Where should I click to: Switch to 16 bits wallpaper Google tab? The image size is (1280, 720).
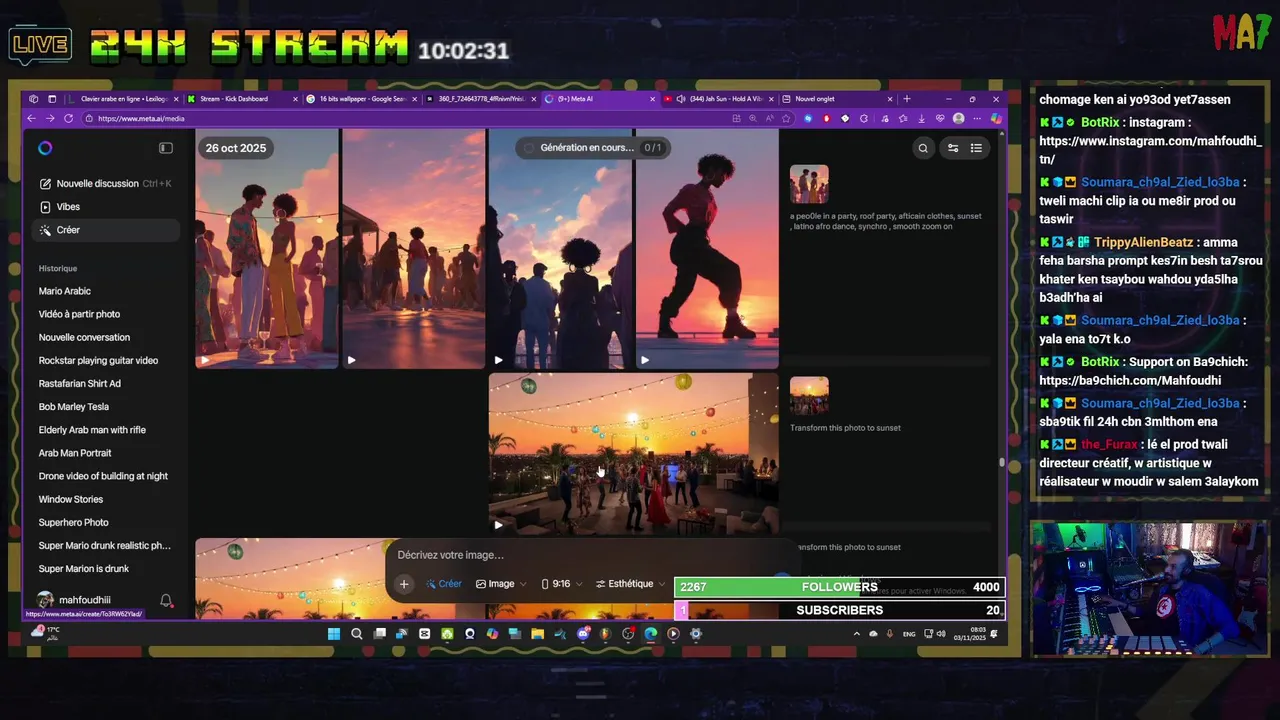361,99
